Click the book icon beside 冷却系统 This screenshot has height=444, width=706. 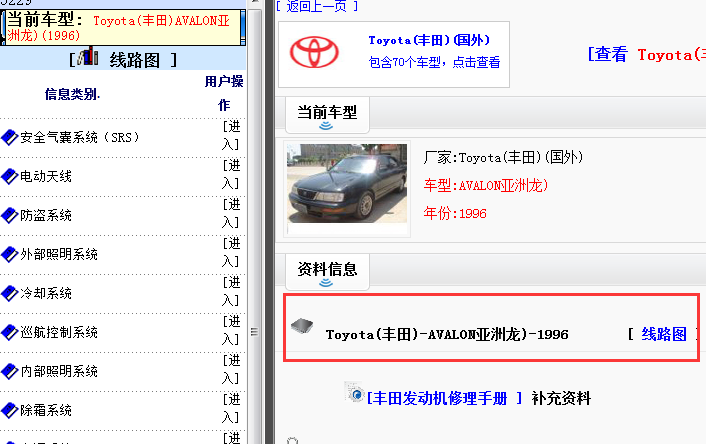(x=9, y=293)
